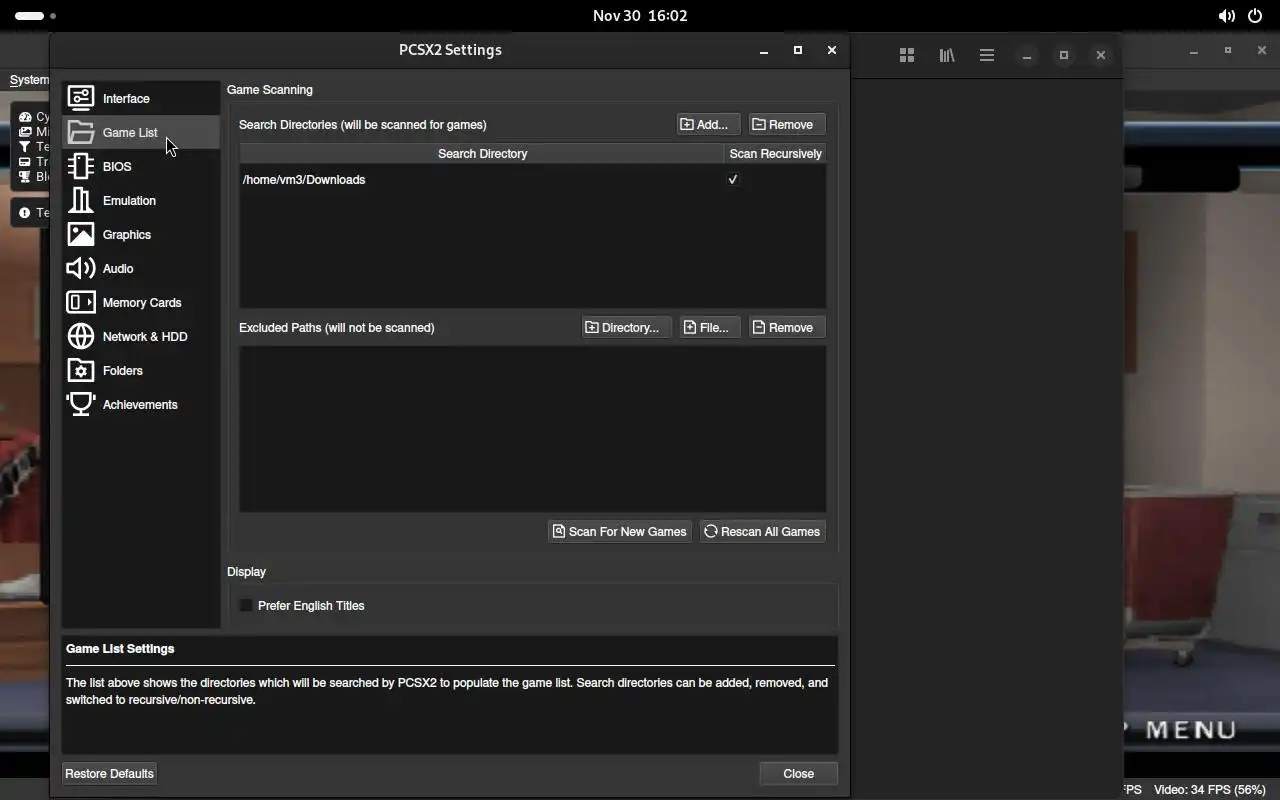Click Activities pill in top bar

pos(35,16)
